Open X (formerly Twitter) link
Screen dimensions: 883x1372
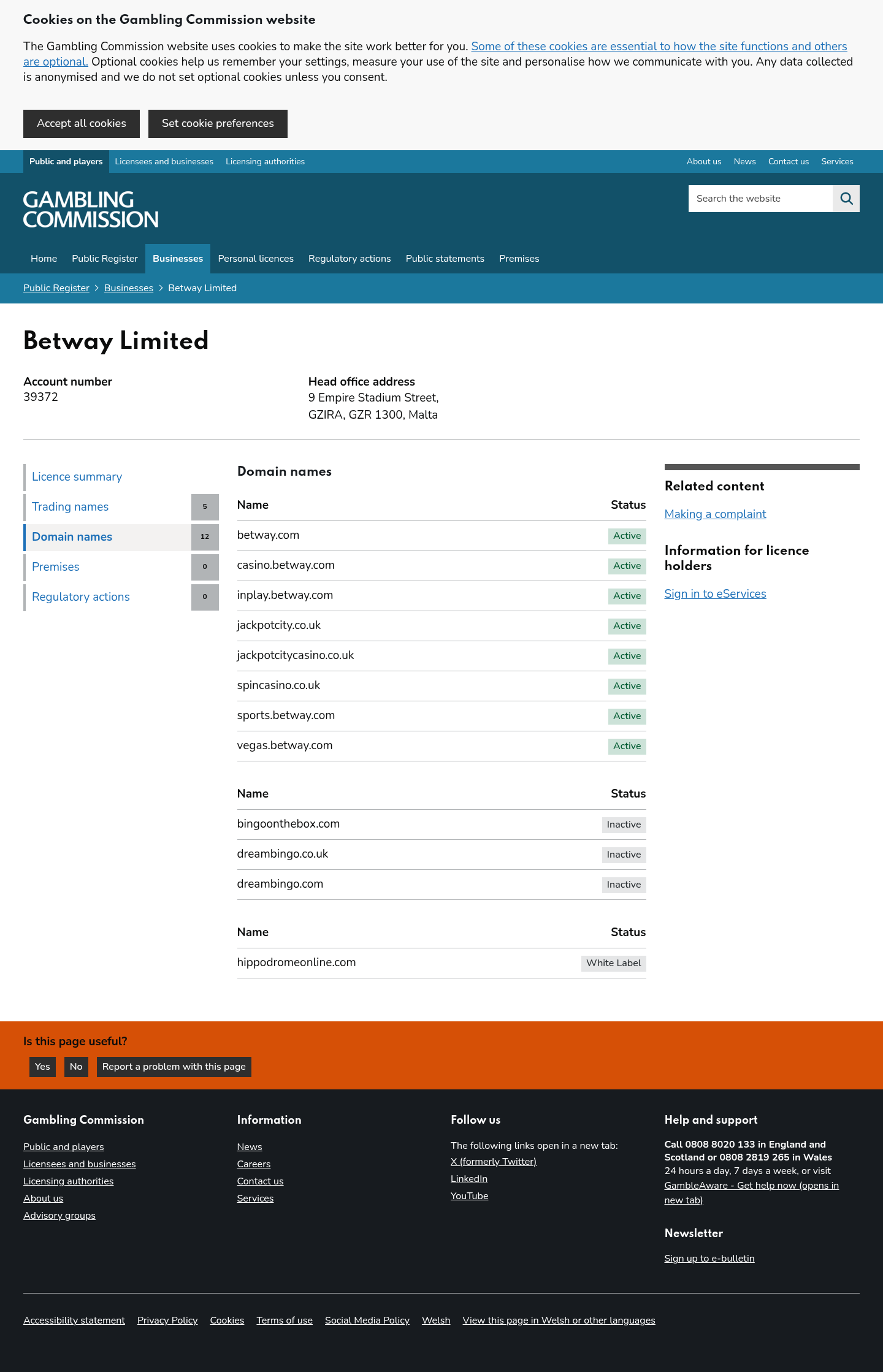(494, 1162)
